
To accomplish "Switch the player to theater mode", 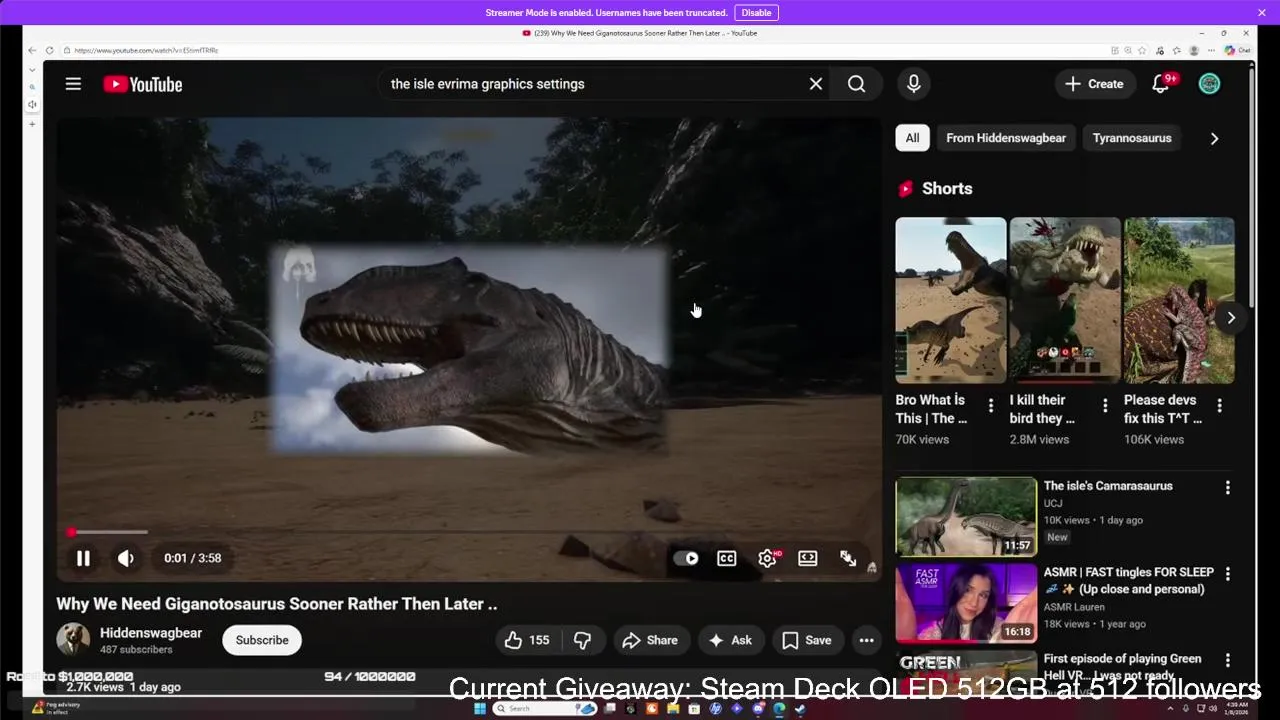I will point(808,558).
